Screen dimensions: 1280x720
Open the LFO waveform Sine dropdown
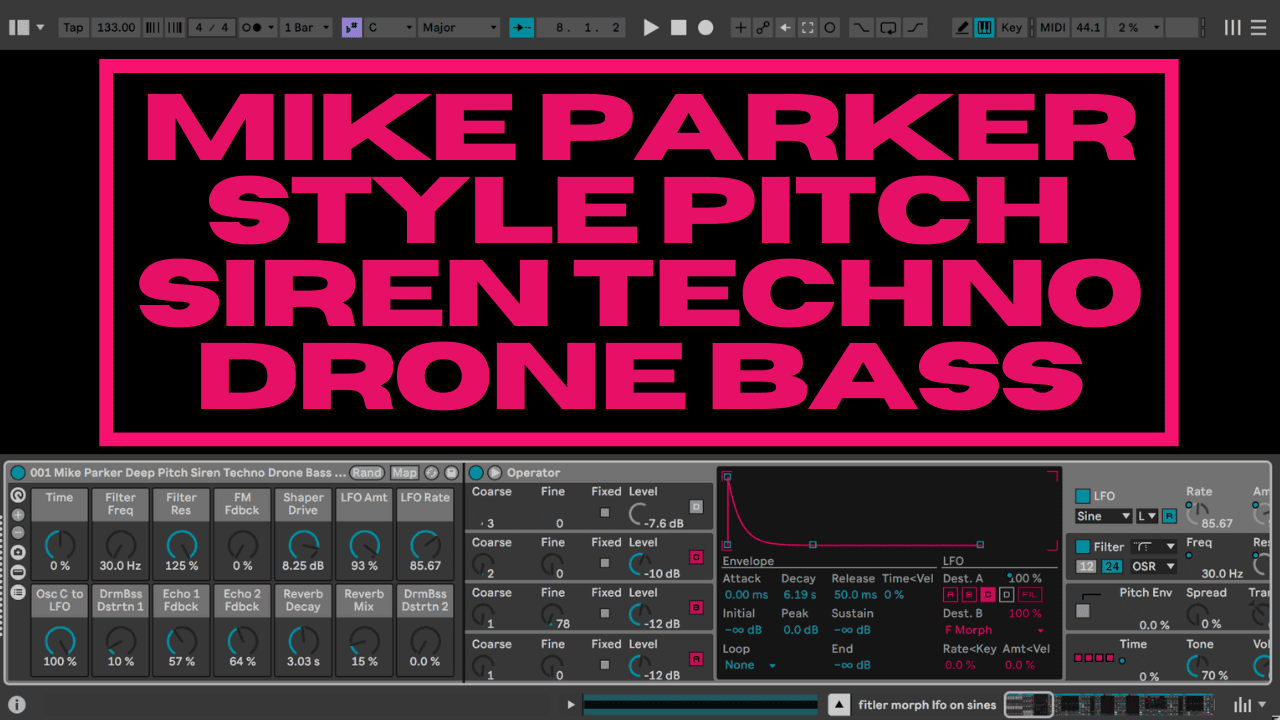(1103, 516)
